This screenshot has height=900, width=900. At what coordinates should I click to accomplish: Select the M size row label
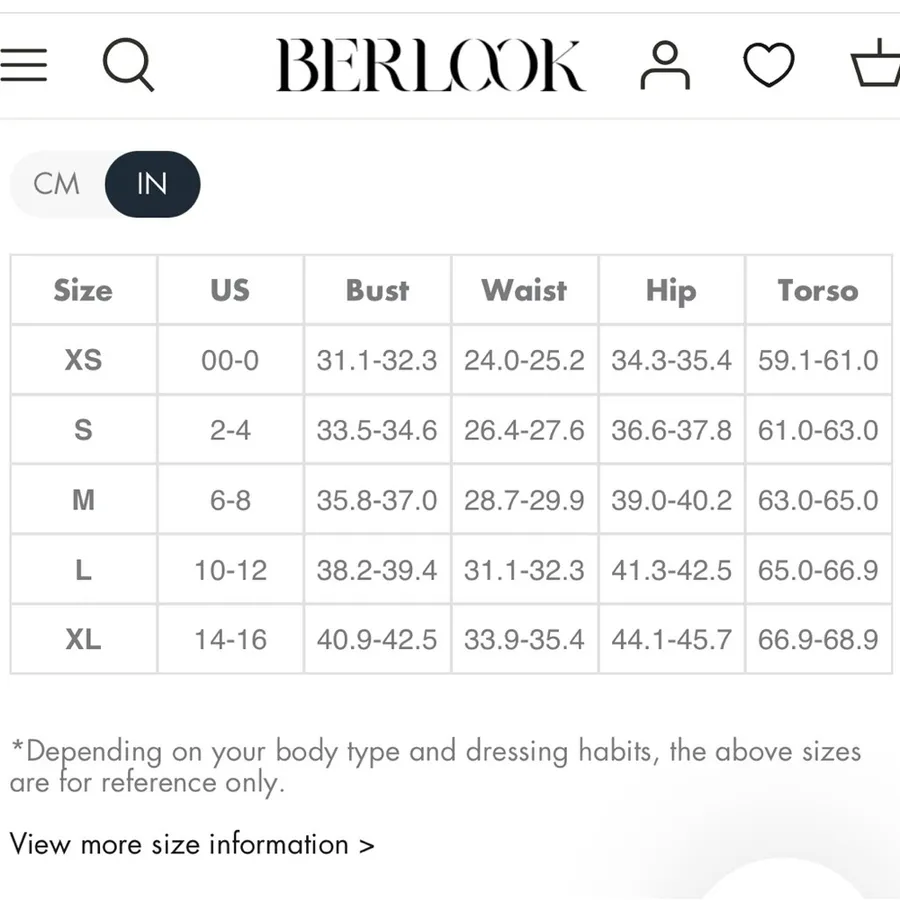[x=83, y=500]
